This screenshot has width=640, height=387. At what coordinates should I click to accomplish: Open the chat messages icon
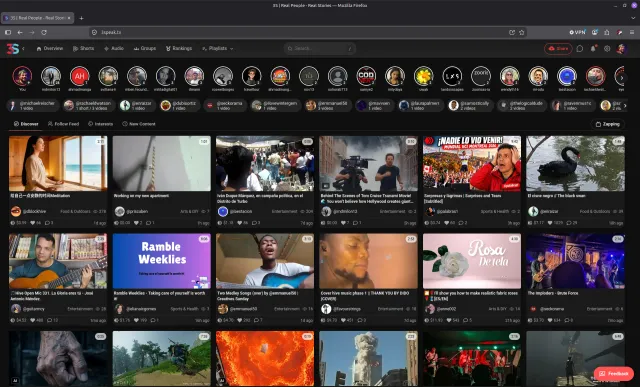[x=580, y=49]
